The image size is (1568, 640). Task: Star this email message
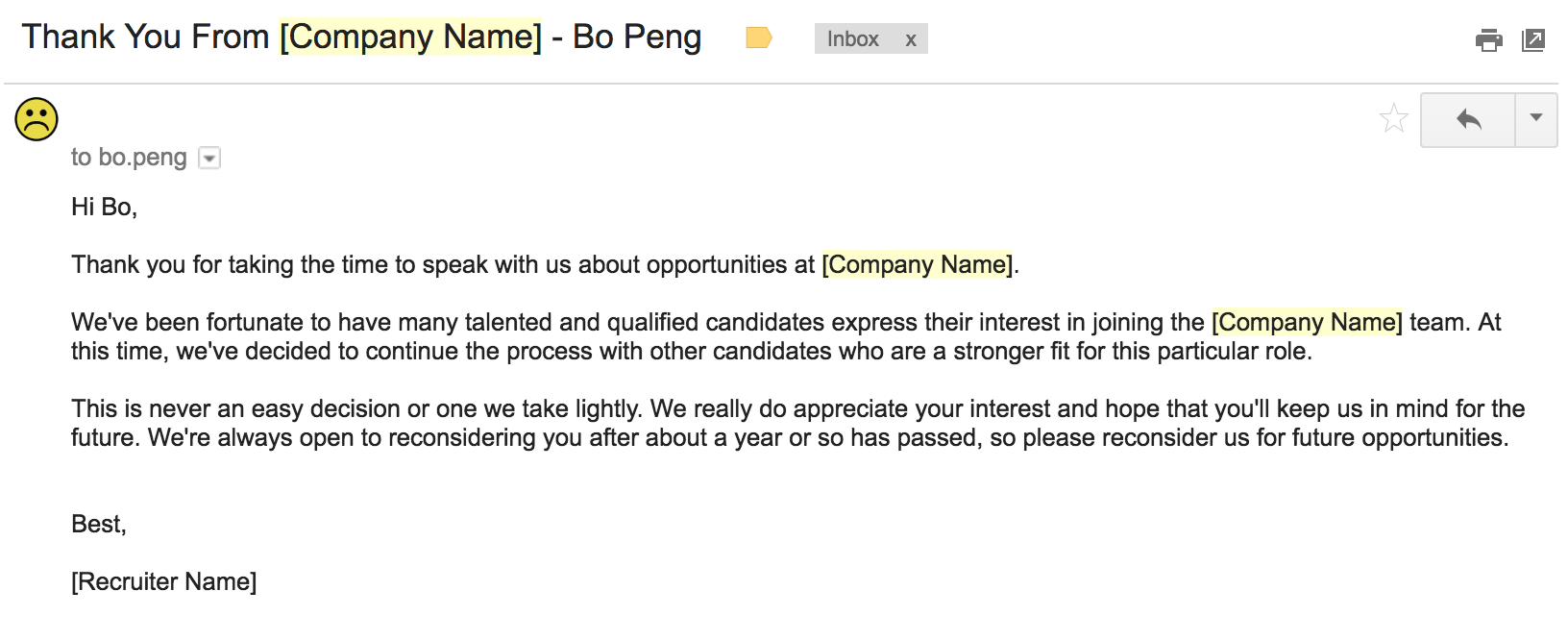point(1393,118)
